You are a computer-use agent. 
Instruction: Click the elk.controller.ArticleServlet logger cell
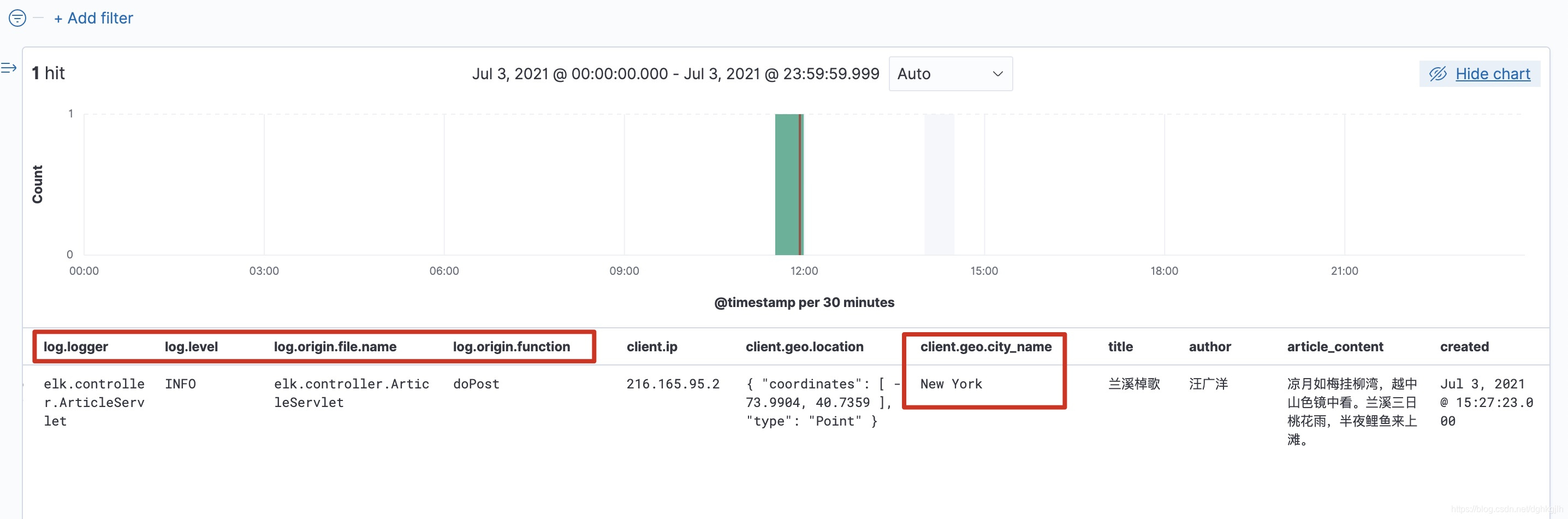pyautogui.click(x=94, y=403)
